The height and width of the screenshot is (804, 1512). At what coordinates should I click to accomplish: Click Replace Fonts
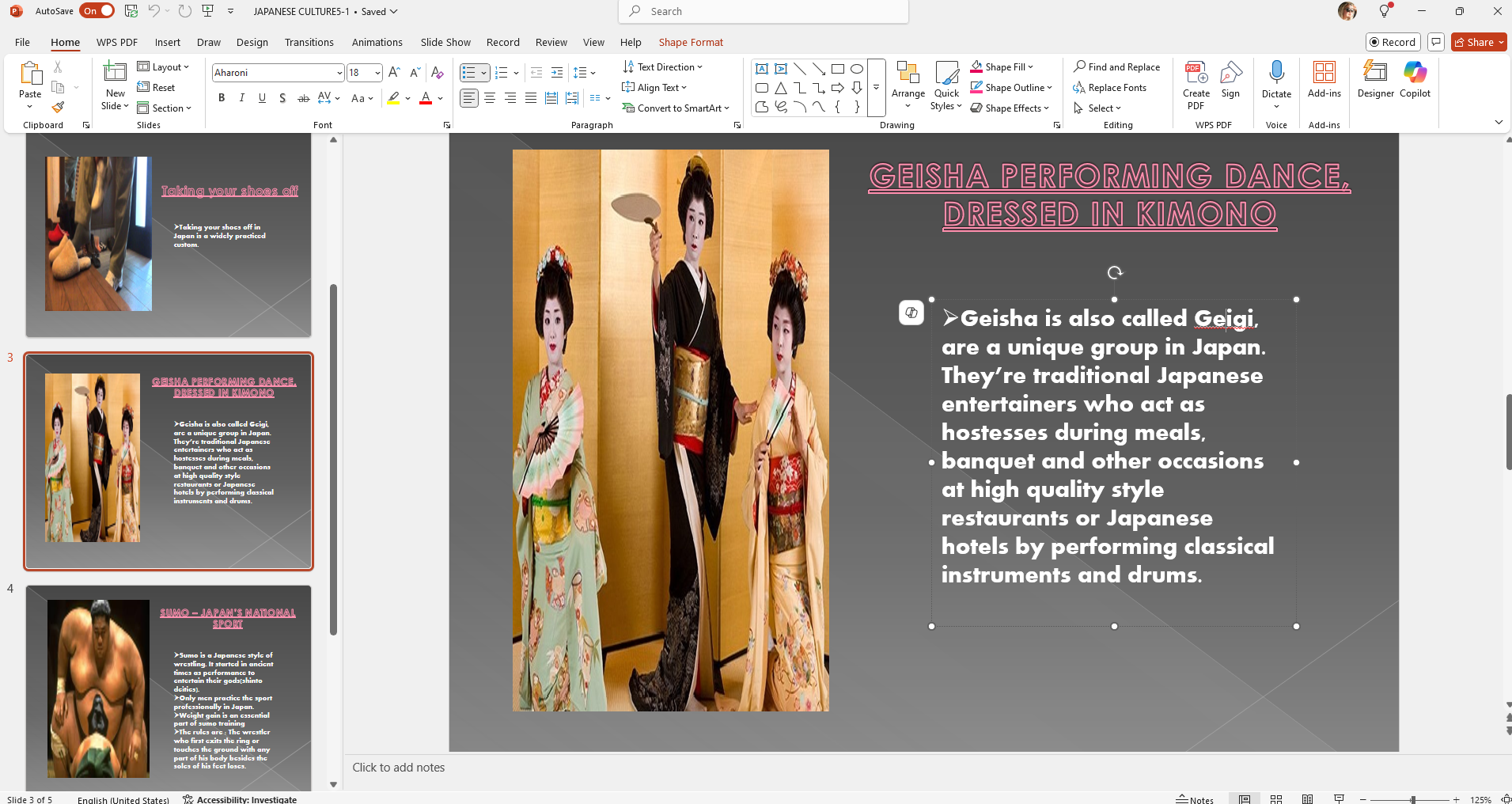coord(1110,88)
